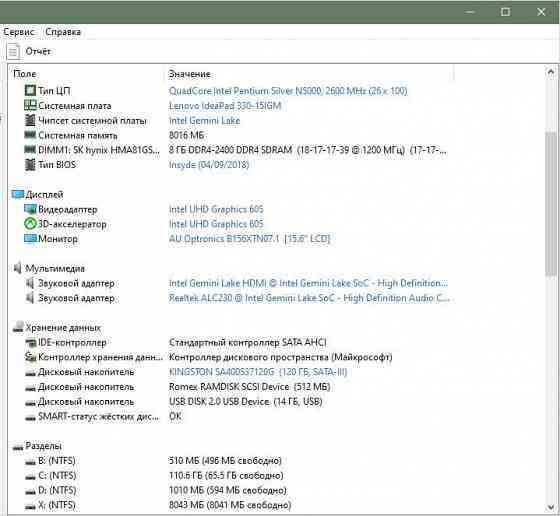This screenshot has height=516, width=560.
Task: Click the Отчёт document icon
Action: [x=13, y=51]
